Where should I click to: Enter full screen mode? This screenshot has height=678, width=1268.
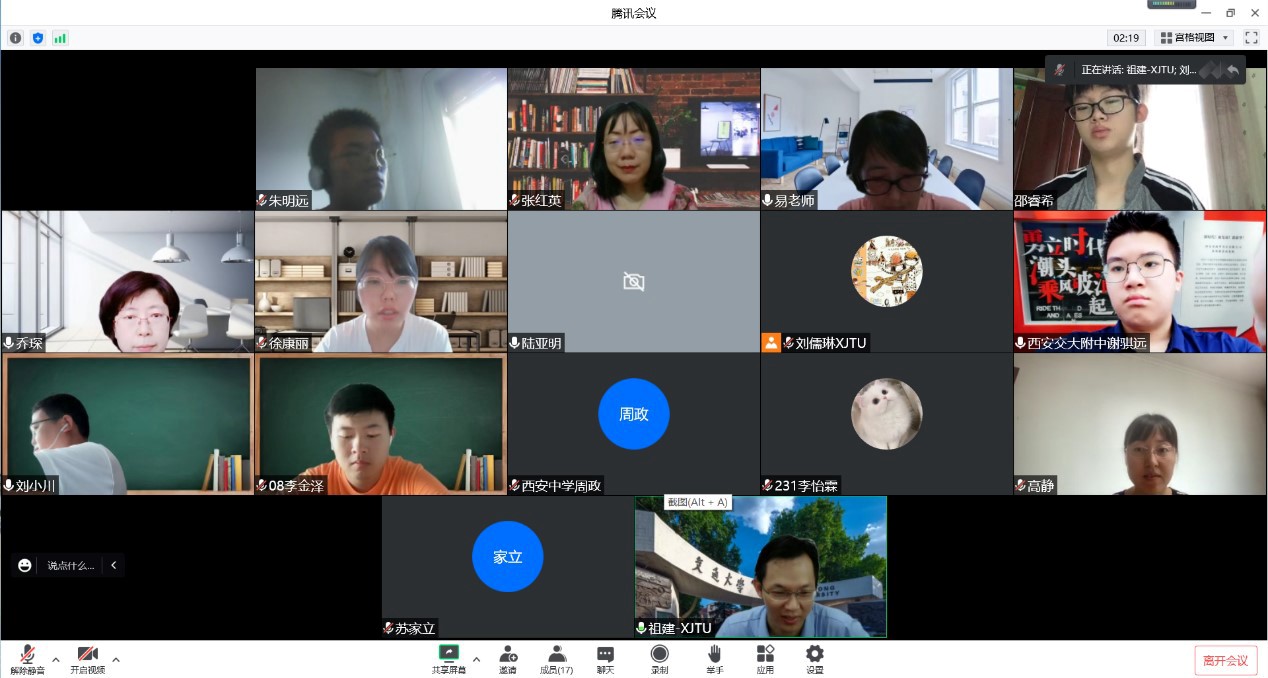tap(1251, 38)
